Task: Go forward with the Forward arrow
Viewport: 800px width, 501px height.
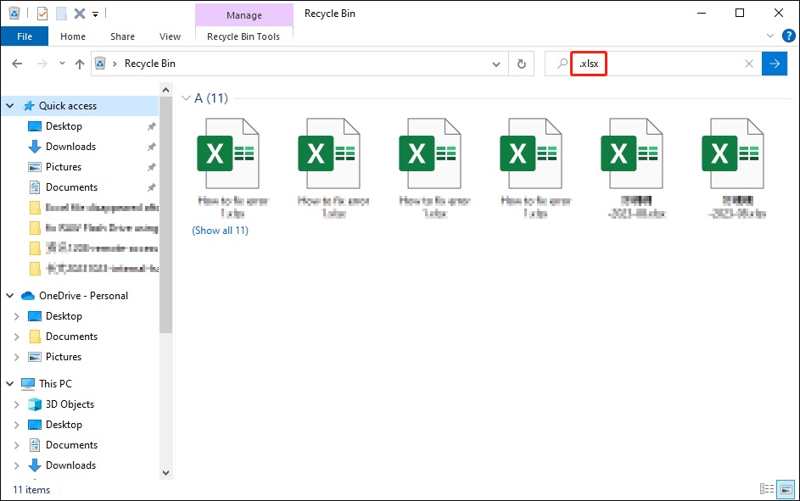Action: (x=42, y=64)
